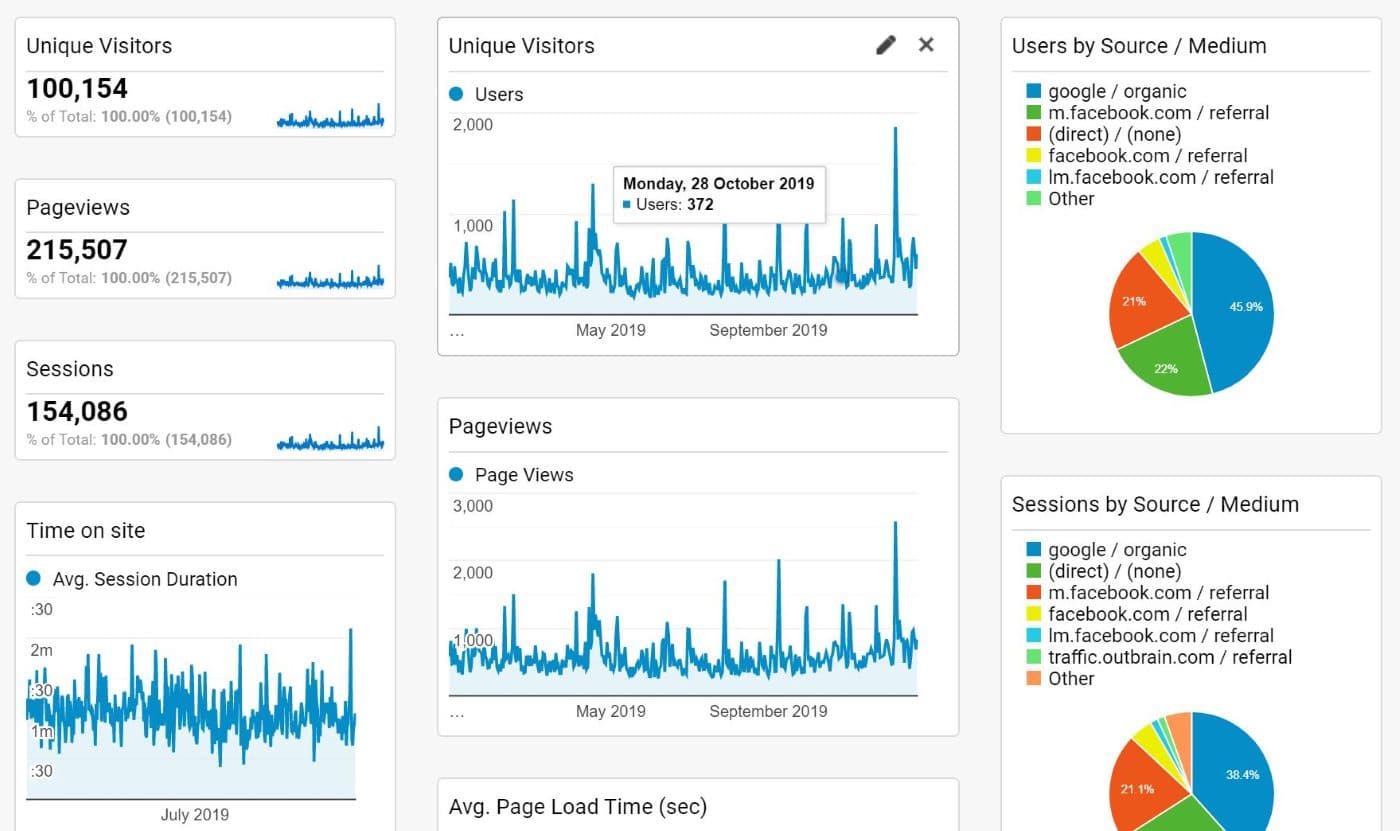Image resolution: width=1400 pixels, height=831 pixels.
Task: Open the Time on site widget title
Action: (86, 531)
